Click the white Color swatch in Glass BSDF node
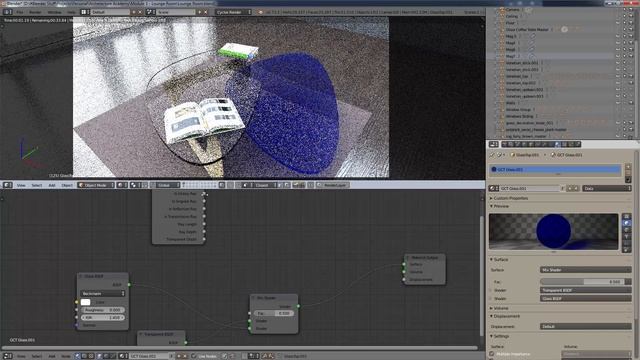This screenshot has width=640, height=360. tap(86, 302)
